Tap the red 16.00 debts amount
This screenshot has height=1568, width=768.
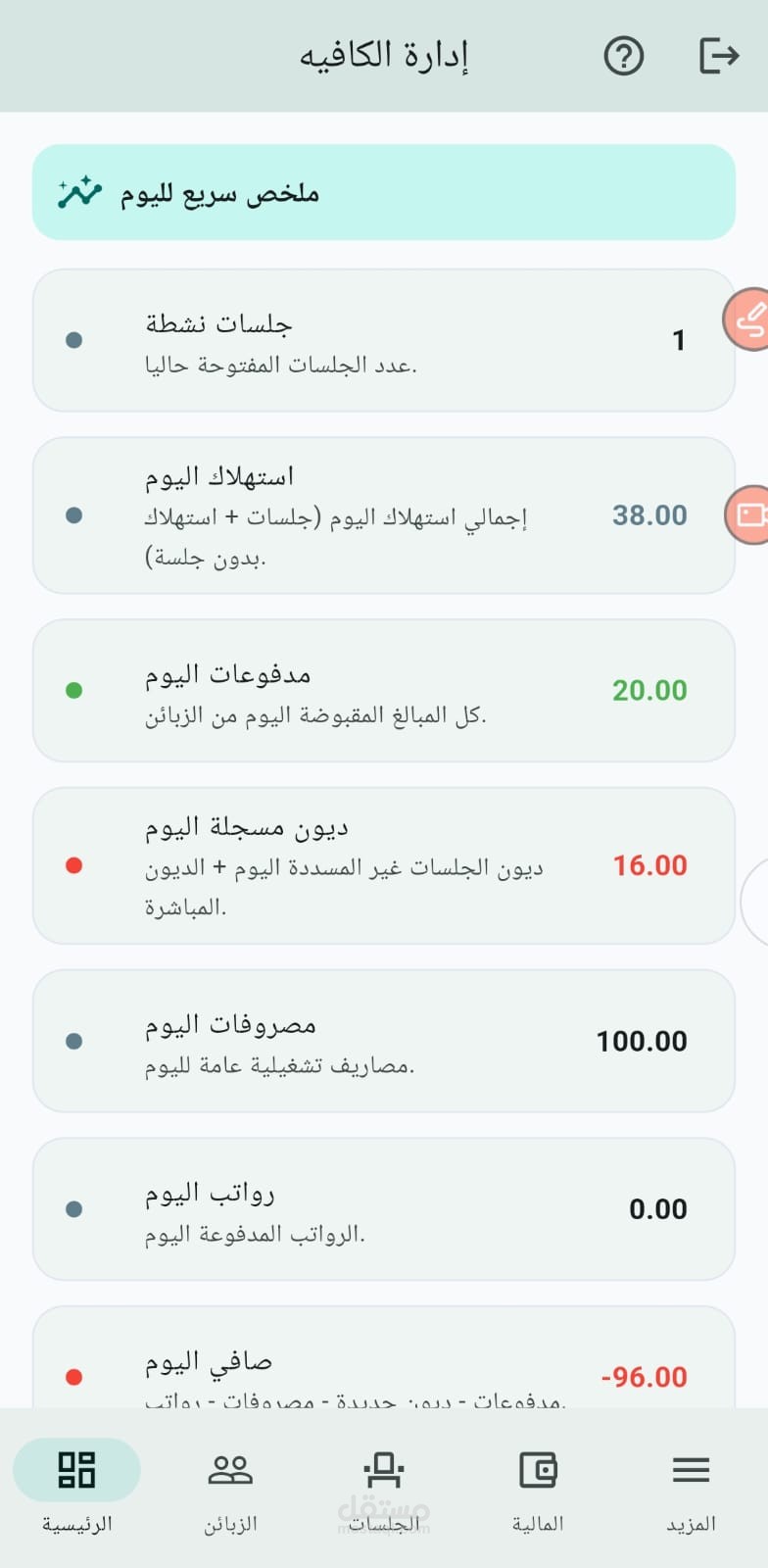pyautogui.click(x=649, y=865)
